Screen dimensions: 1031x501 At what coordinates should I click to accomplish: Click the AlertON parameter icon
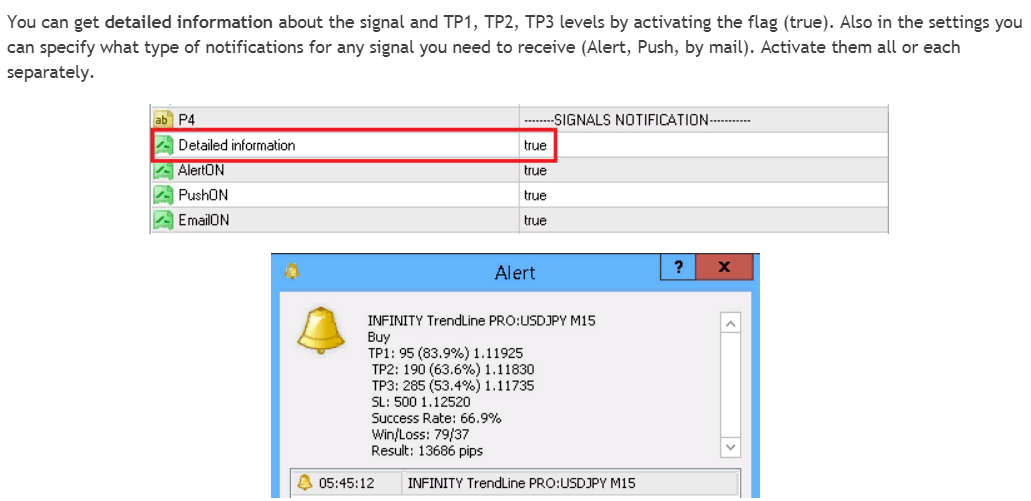(162, 170)
